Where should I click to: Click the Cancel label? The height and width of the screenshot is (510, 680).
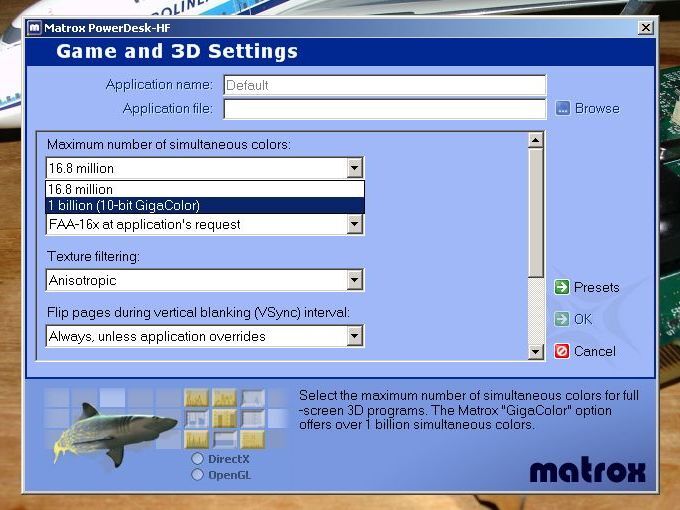point(595,351)
